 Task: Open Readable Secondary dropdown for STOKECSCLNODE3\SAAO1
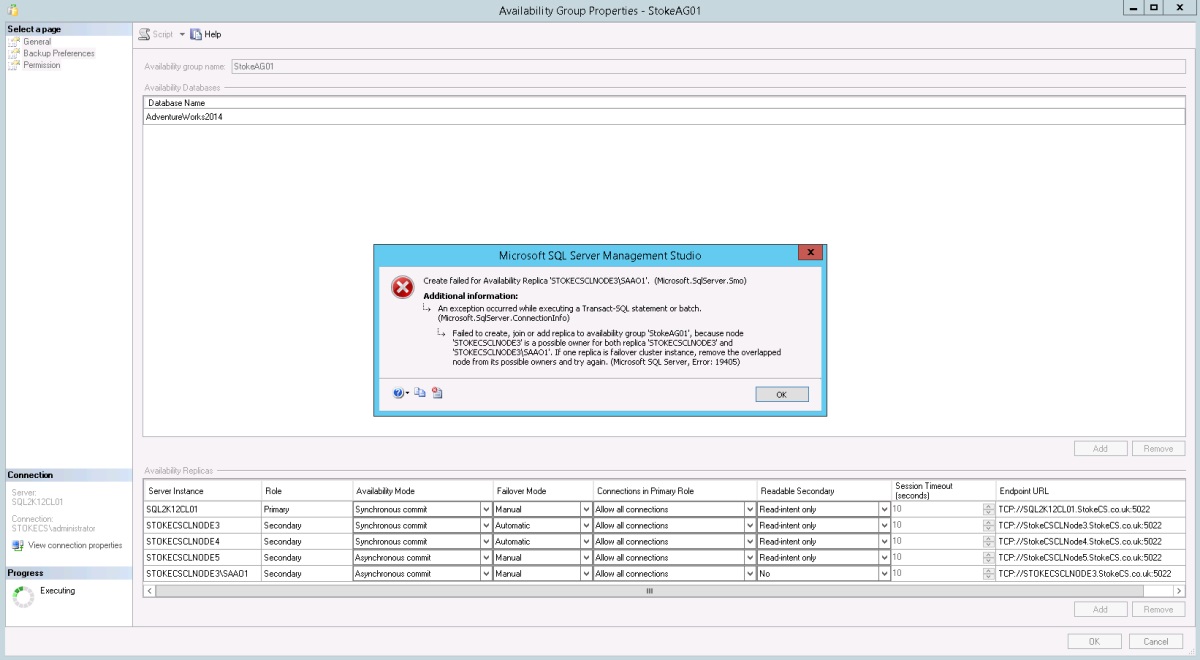point(884,573)
